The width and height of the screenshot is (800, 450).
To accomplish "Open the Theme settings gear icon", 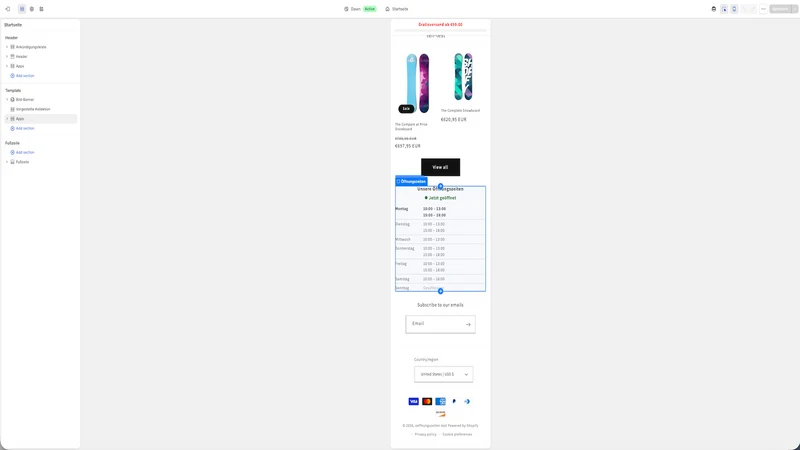I will 32,9.
